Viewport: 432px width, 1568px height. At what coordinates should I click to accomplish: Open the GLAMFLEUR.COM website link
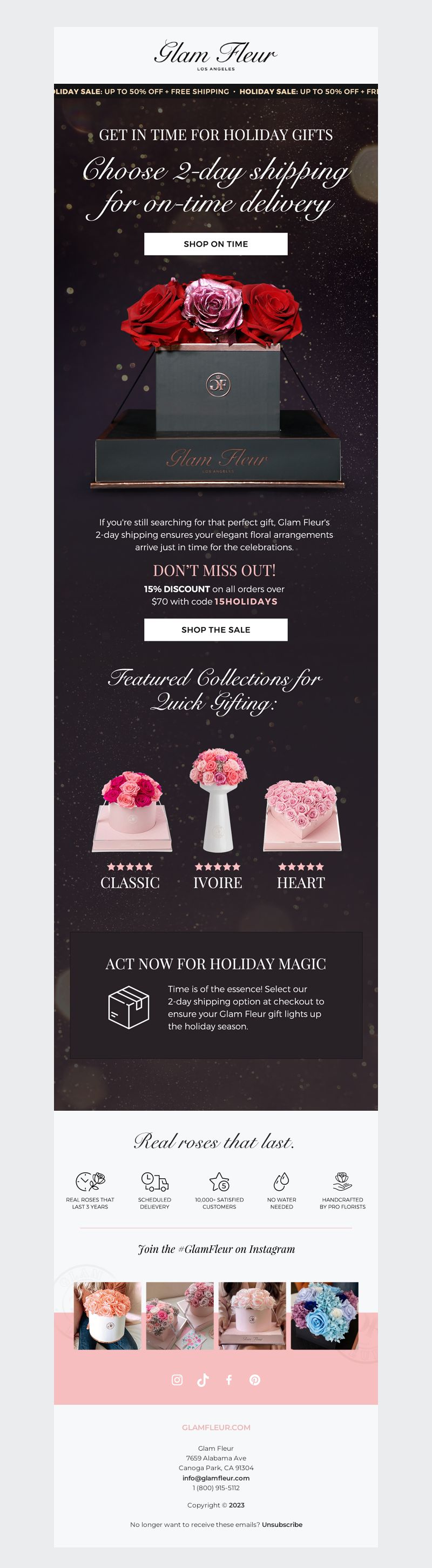(216, 1427)
